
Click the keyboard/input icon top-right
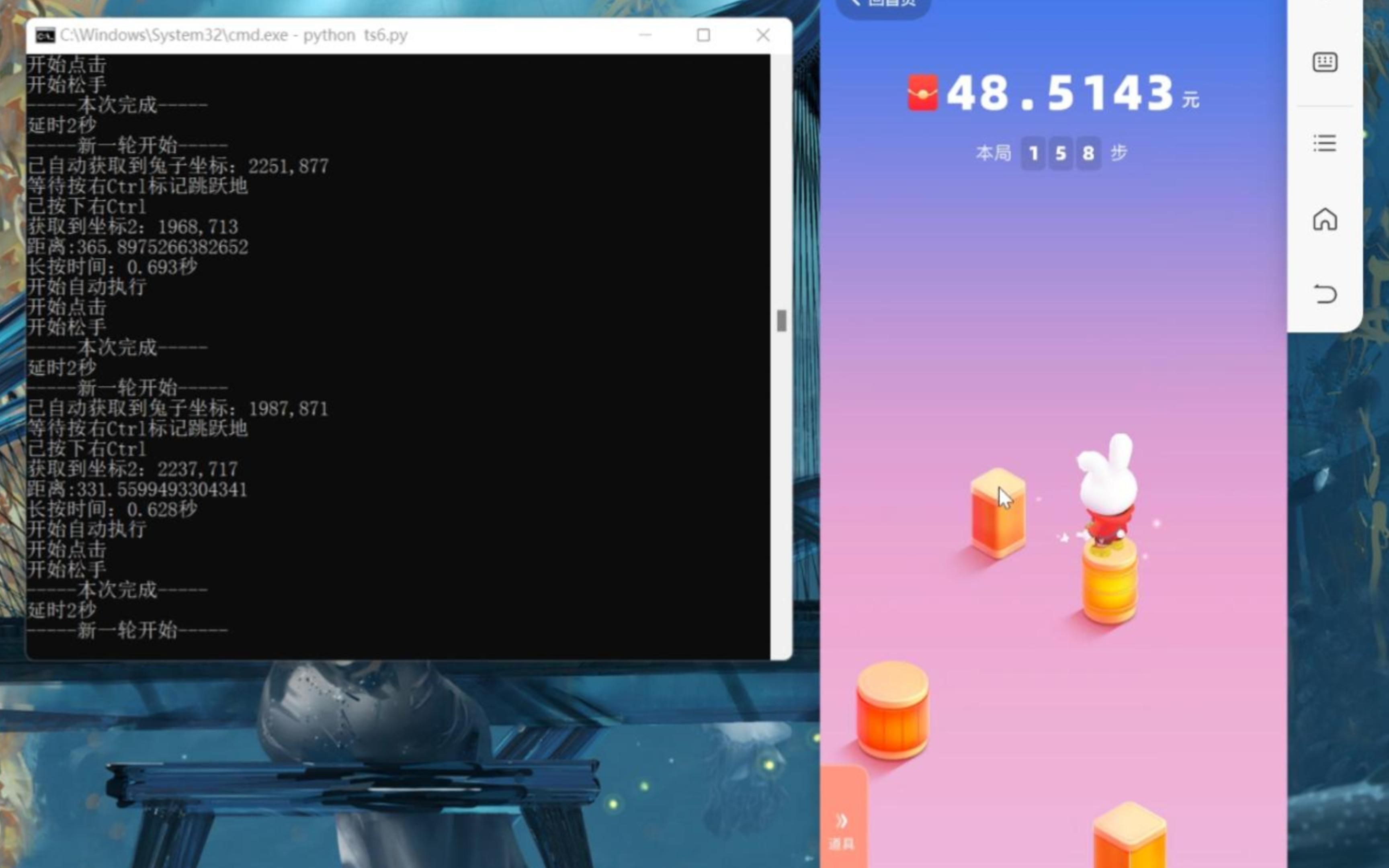pyautogui.click(x=1326, y=62)
